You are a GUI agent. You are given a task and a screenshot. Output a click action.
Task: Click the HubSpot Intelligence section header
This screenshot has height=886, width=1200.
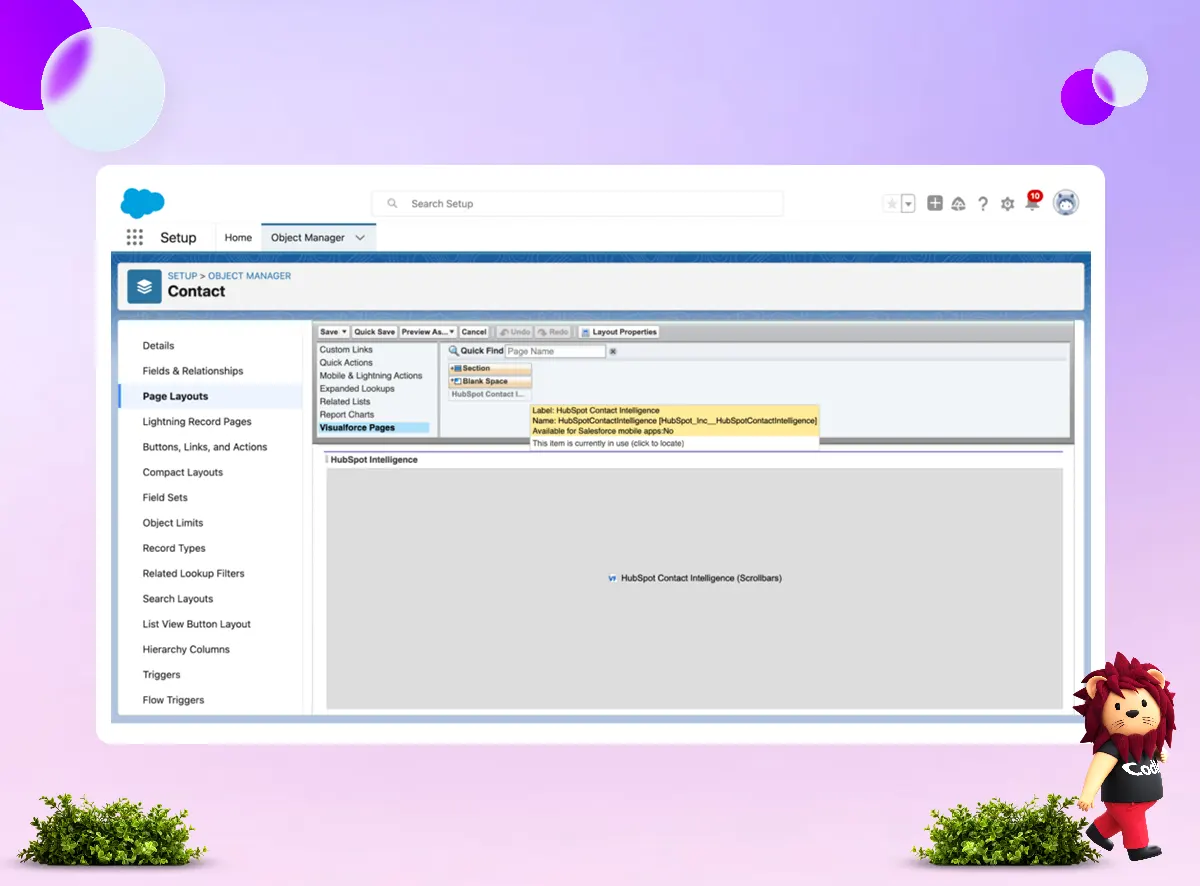374,460
